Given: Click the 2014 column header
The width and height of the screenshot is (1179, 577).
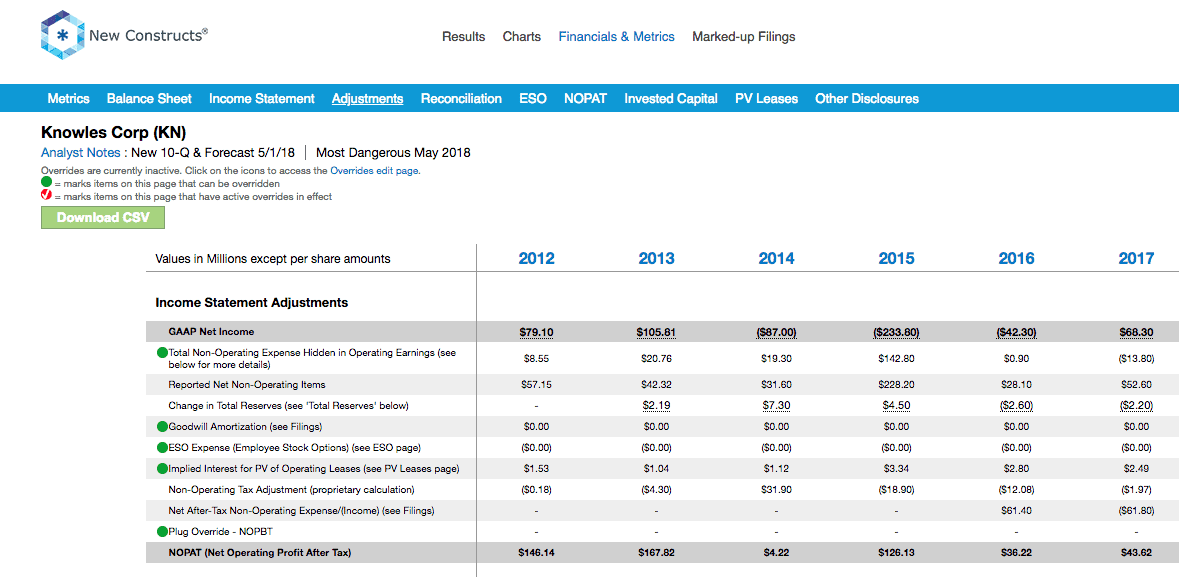Looking at the screenshot, I should (x=776, y=258).
